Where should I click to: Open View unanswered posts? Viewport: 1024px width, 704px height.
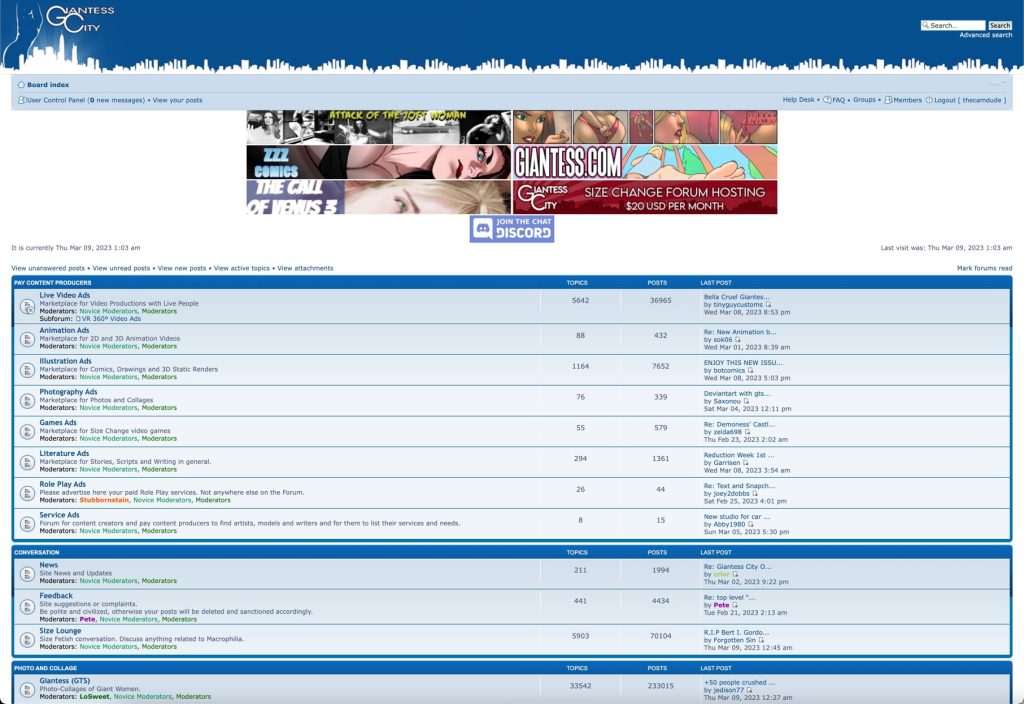pos(48,268)
